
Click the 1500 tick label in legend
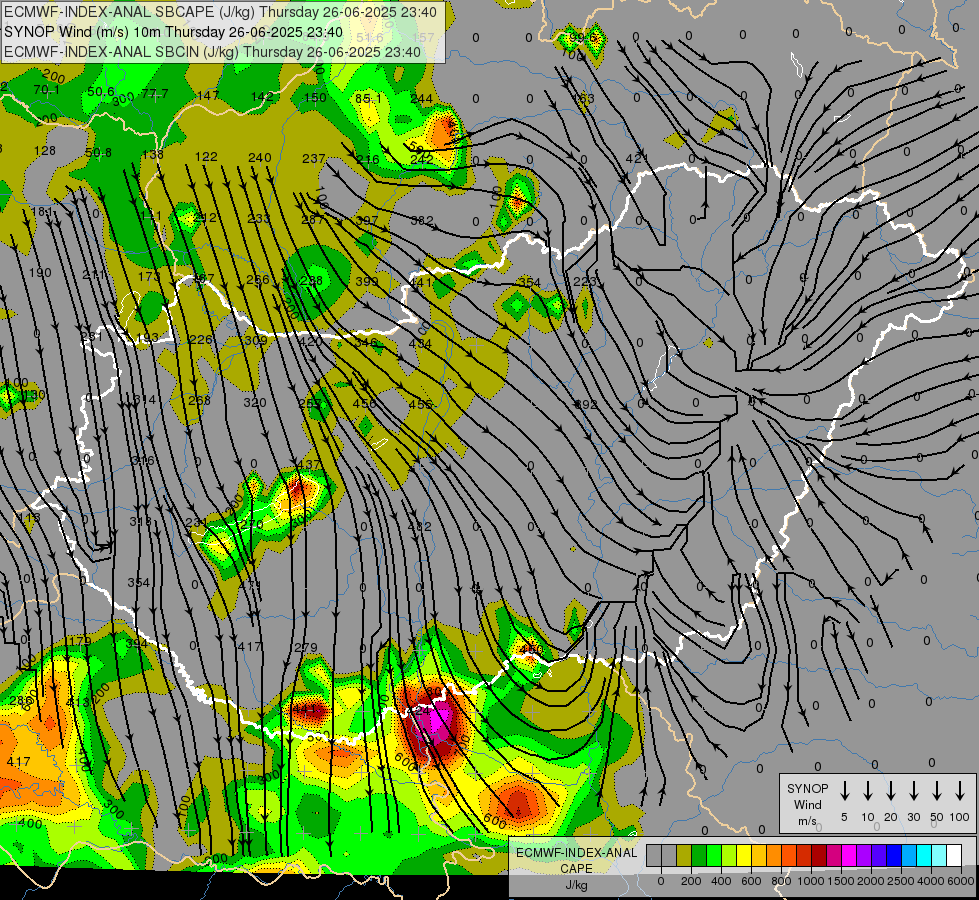coord(841,881)
